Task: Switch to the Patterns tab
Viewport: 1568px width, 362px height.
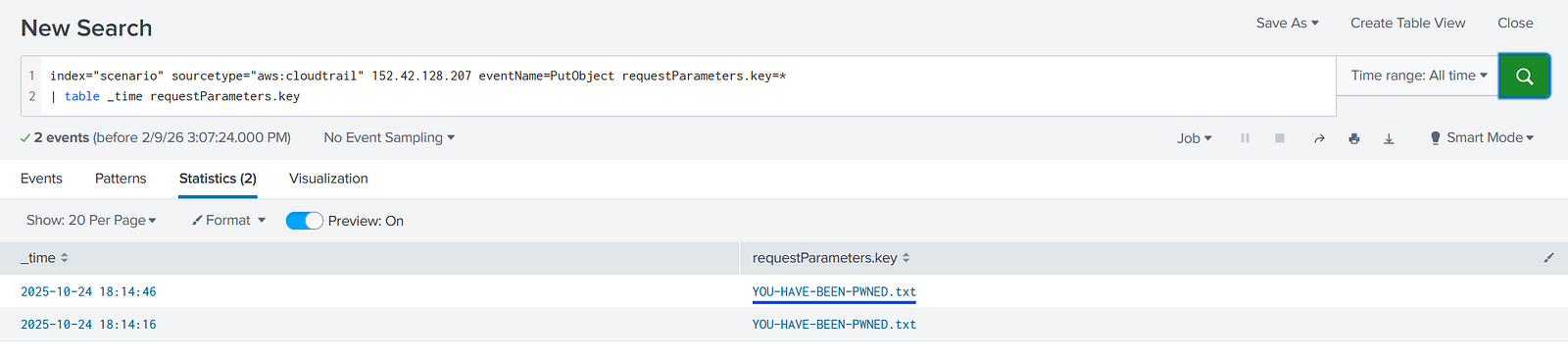Action: (x=121, y=179)
